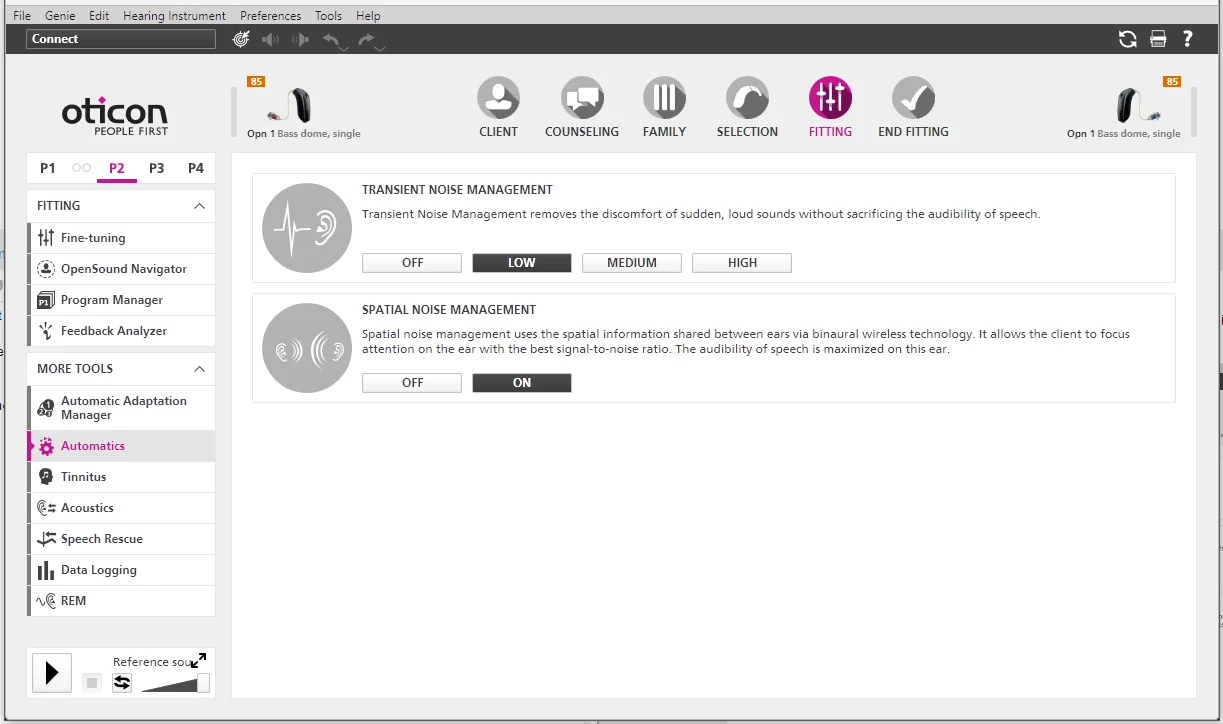Turn Spatial Noise Management OFF
Screen dimensions: 1223x724
tap(412, 383)
